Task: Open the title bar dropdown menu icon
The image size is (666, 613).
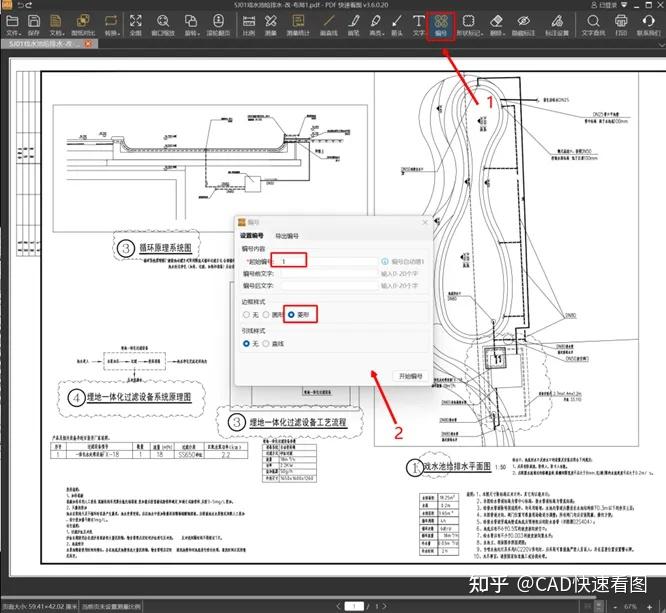Action: click(x=624, y=5)
